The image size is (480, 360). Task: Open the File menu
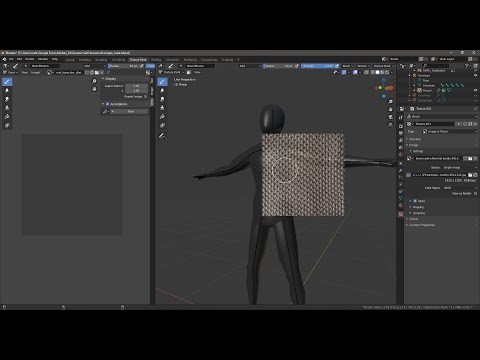(x=11, y=59)
